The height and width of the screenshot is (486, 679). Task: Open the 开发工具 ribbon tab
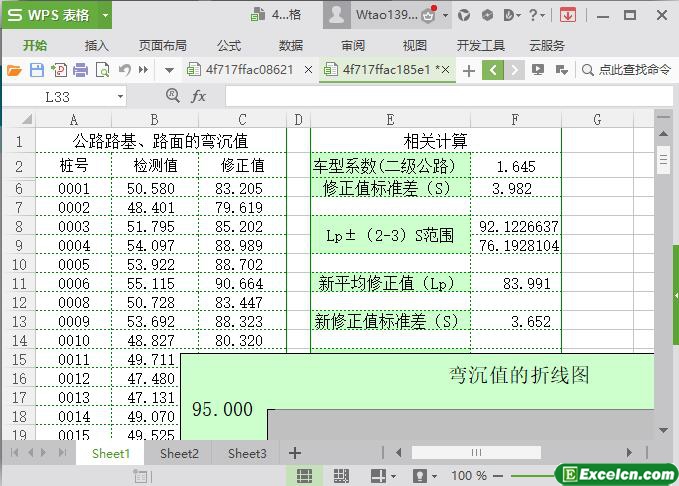click(481, 45)
